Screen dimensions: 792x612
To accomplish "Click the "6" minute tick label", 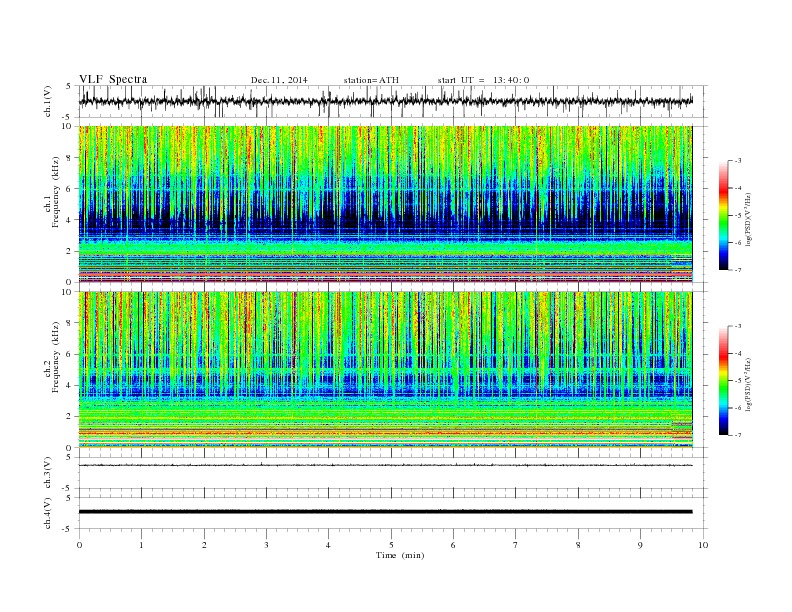I will (453, 545).
